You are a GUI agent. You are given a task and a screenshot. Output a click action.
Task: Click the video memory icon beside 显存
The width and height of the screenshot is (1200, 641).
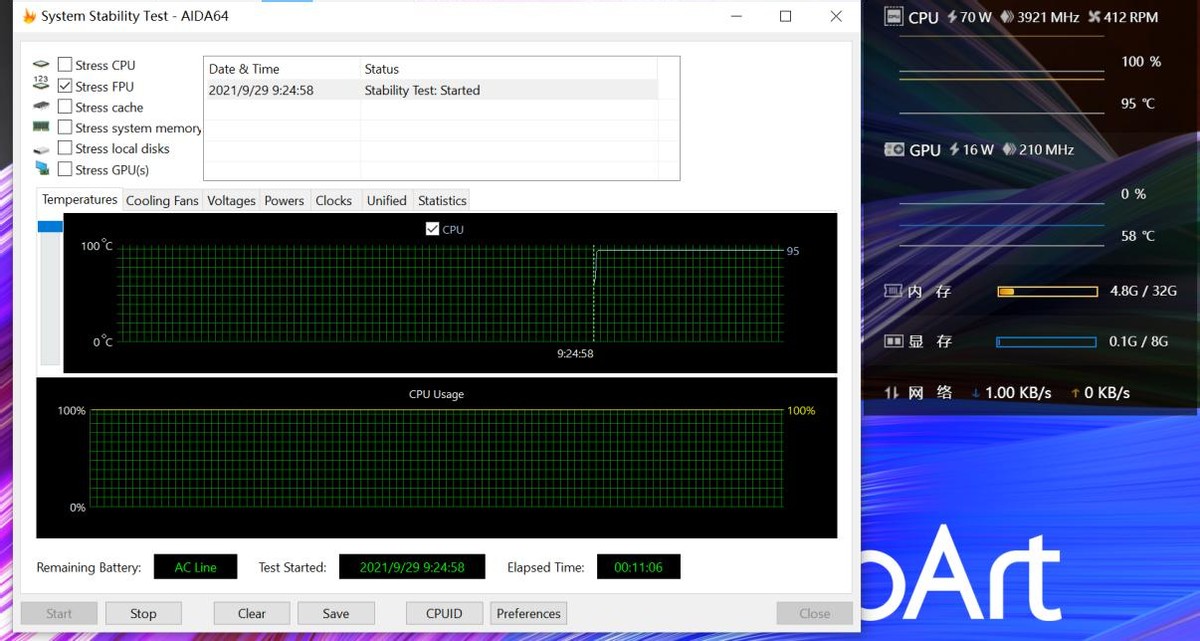(x=893, y=341)
